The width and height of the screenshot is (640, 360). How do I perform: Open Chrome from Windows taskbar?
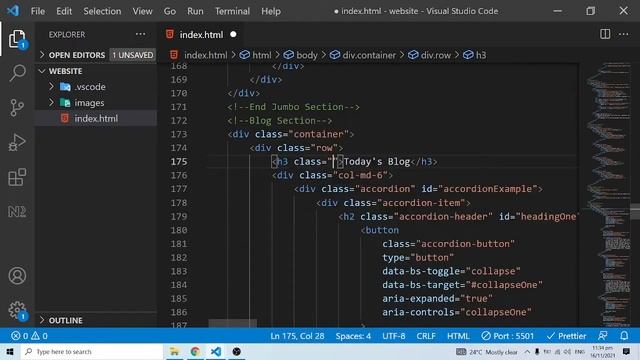[x=195, y=351]
